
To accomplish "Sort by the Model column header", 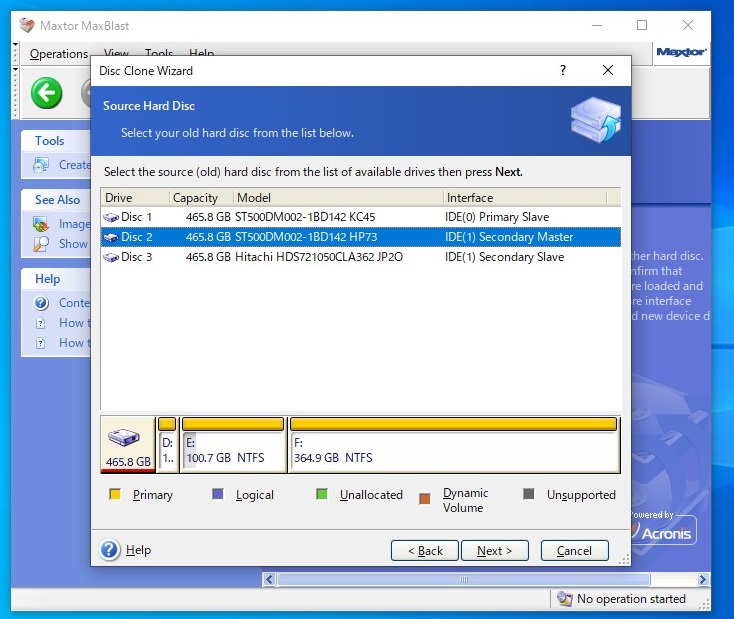I will pos(338,198).
